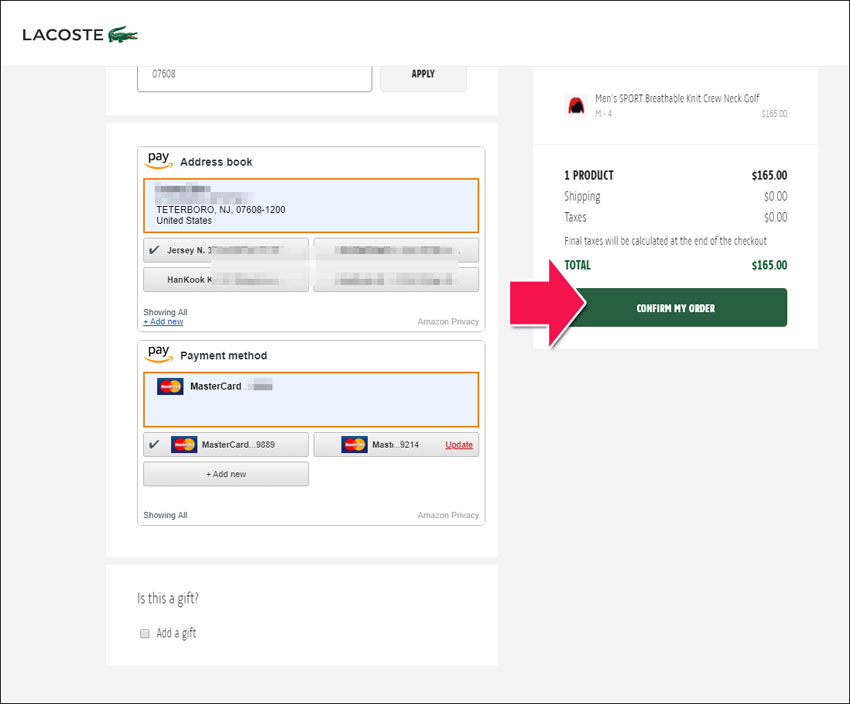Click the TETERBORO, NJ, 07608-1200 address line
The image size is (850, 704).
pyautogui.click(x=221, y=209)
